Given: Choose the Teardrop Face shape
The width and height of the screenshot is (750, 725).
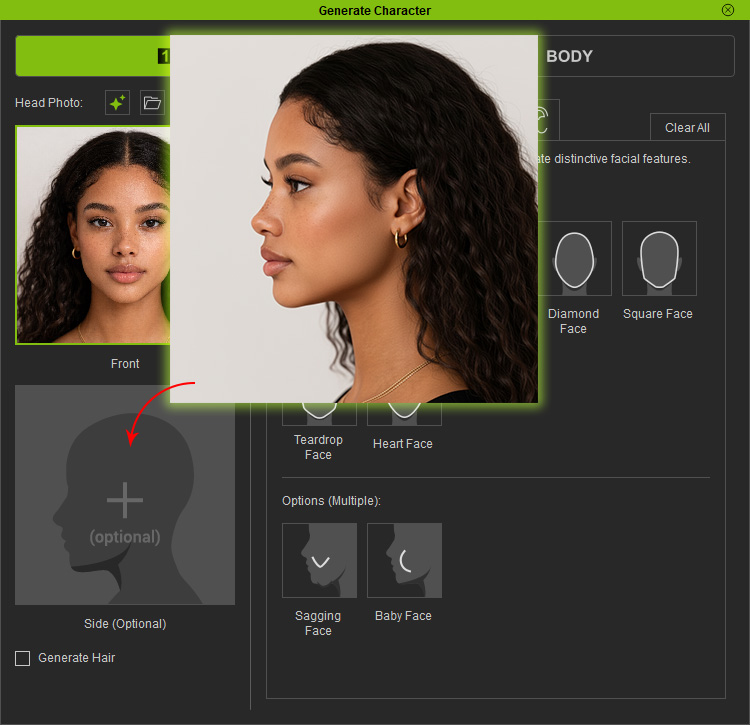Looking at the screenshot, I should 319,414.
